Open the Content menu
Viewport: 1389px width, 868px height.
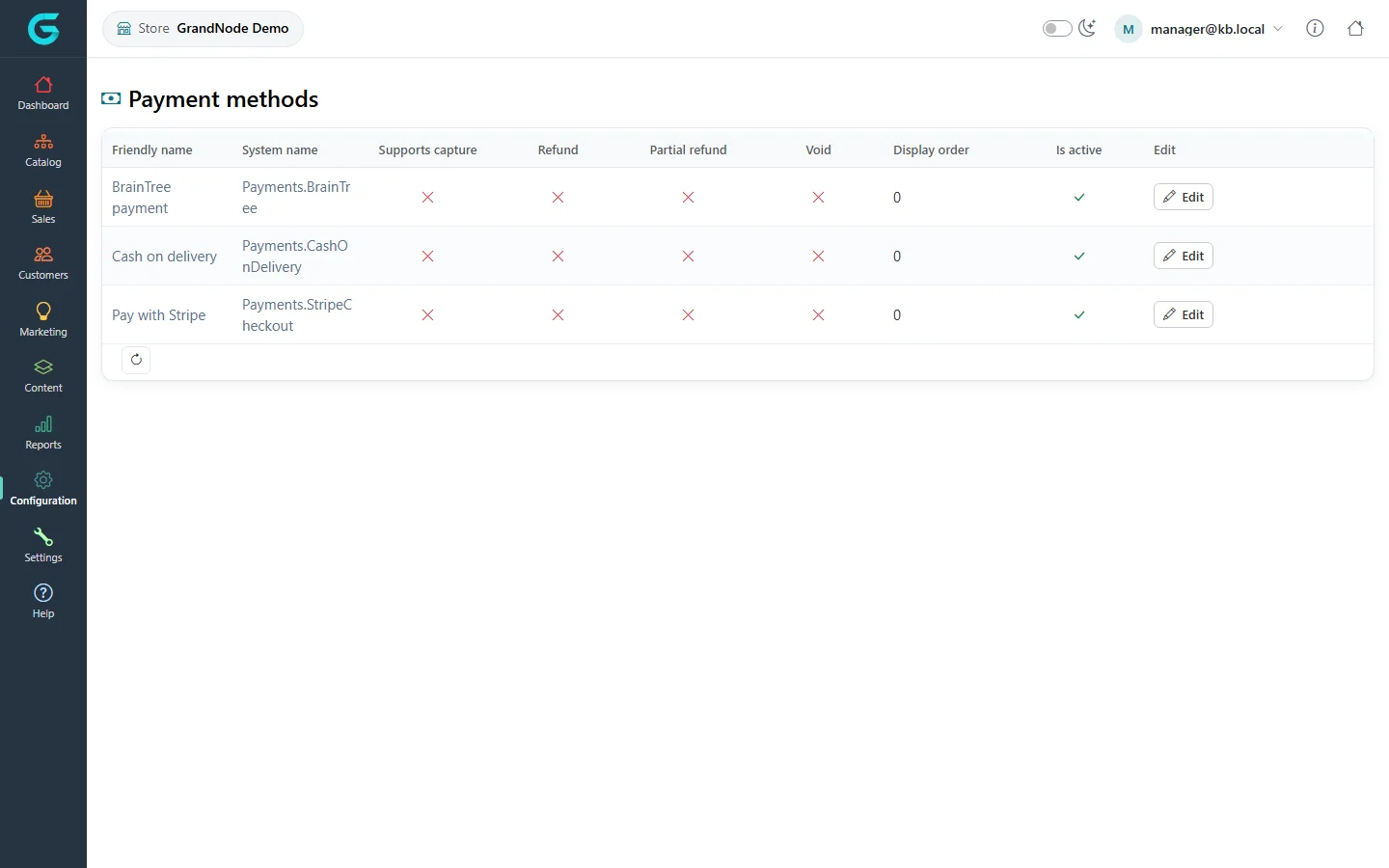(43, 376)
